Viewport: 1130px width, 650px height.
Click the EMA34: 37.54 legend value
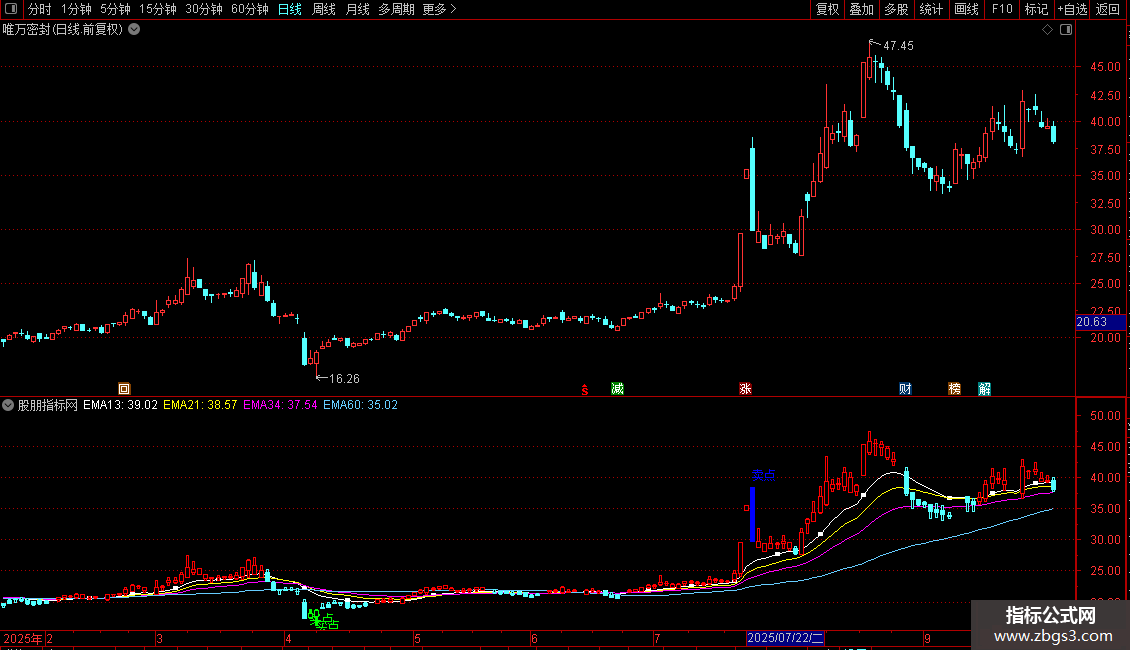(280, 405)
